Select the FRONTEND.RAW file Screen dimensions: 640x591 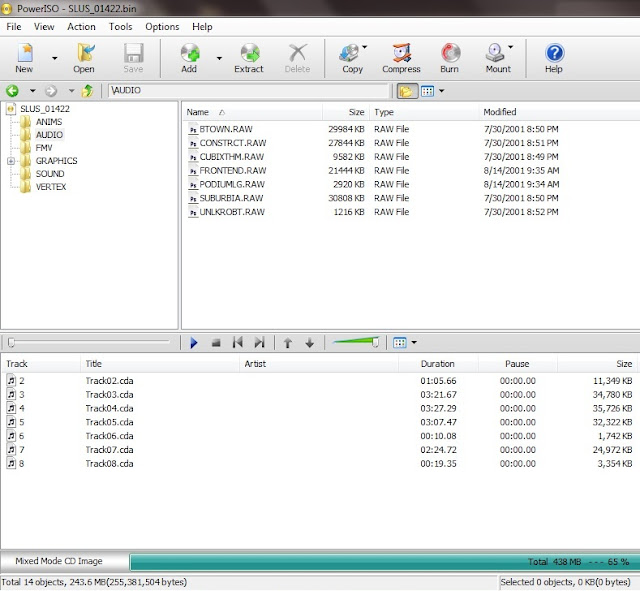[233, 171]
